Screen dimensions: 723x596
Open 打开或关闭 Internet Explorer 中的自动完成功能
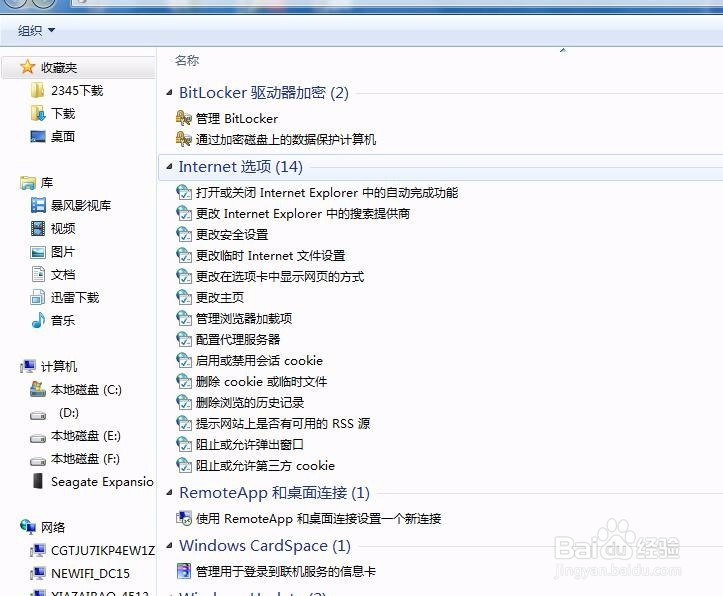point(327,193)
